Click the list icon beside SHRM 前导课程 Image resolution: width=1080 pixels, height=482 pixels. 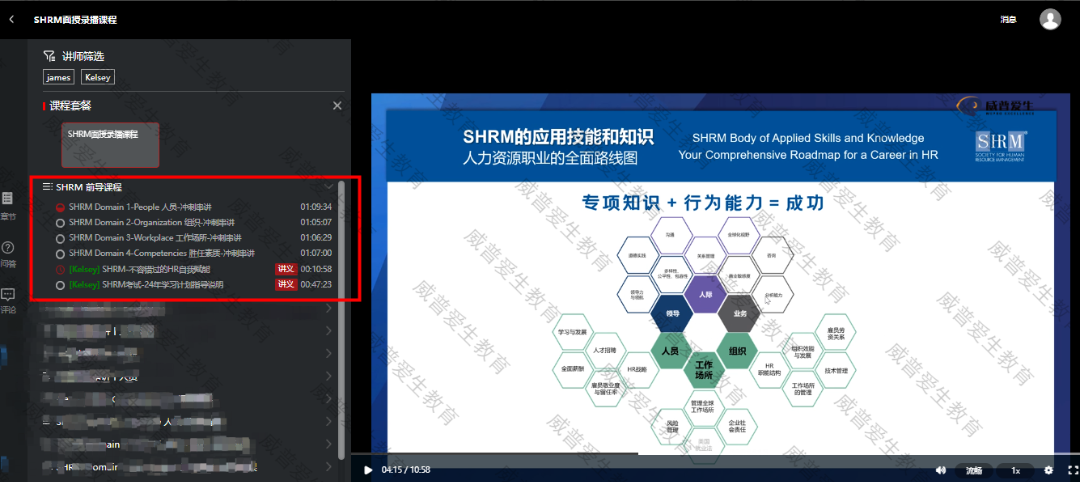48,187
